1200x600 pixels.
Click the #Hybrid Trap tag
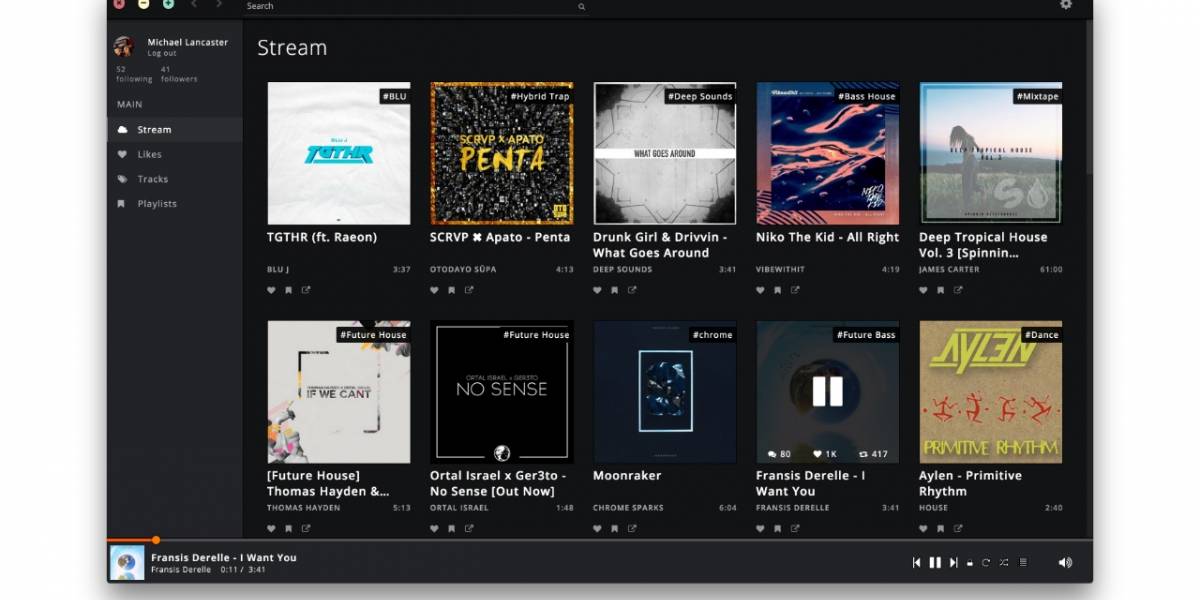coord(540,96)
